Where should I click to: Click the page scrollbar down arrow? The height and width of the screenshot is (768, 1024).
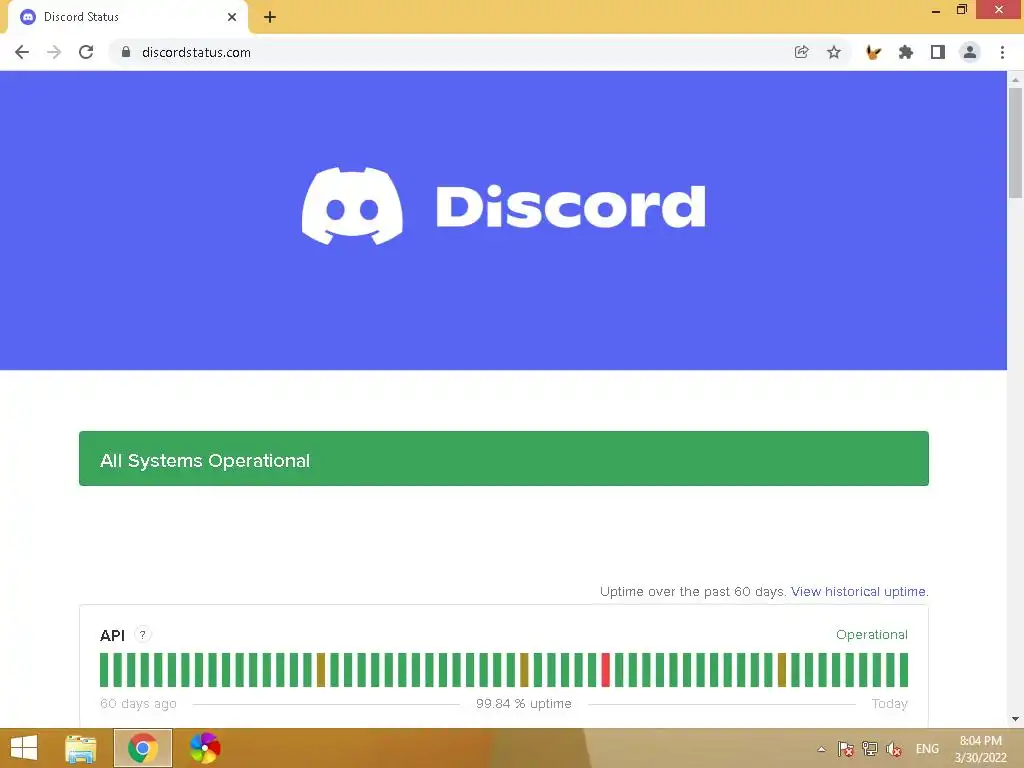[x=1015, y=720]
